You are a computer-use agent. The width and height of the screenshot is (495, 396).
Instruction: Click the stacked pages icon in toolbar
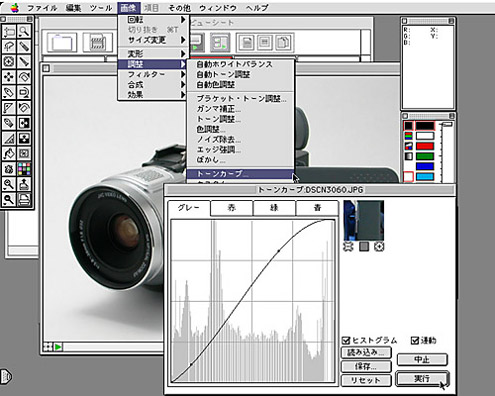(x=283, y=43)
